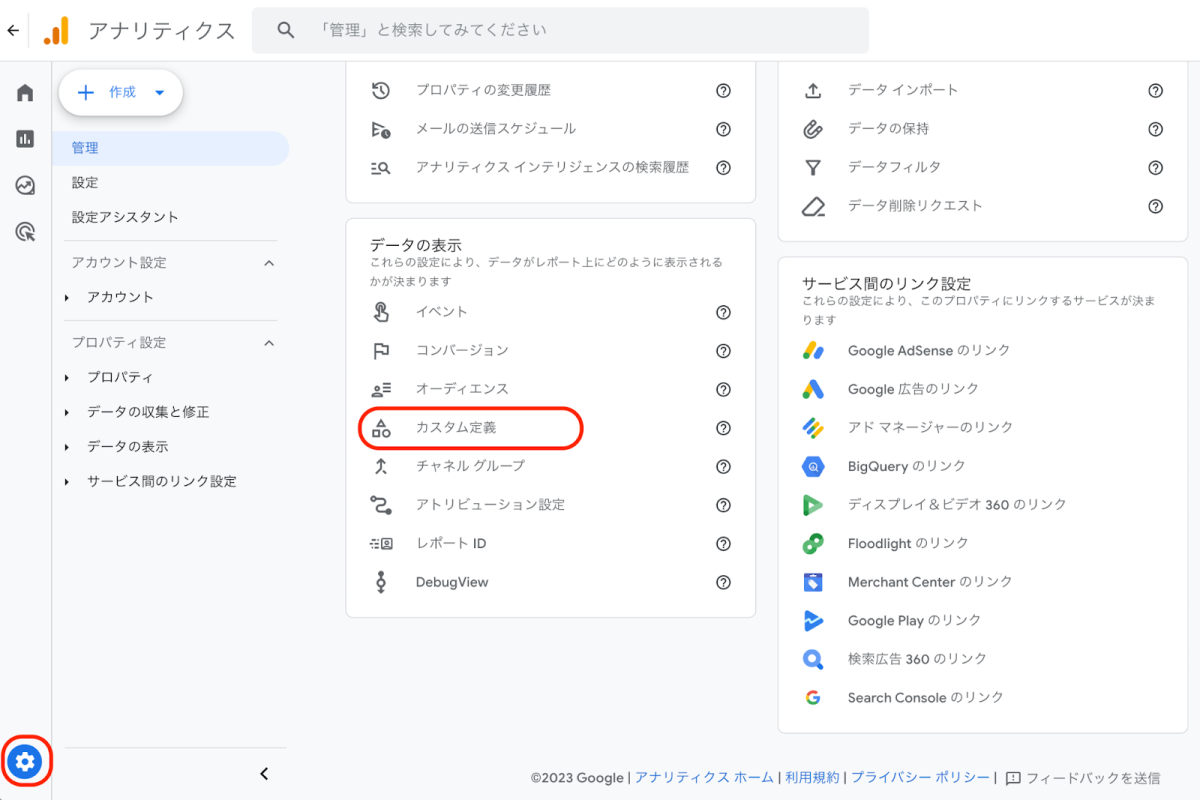This screenshot has width=1200, height=800.
Task: Open Google 広告のリンク
Action: pyautogui.click(x=913, y=389)
